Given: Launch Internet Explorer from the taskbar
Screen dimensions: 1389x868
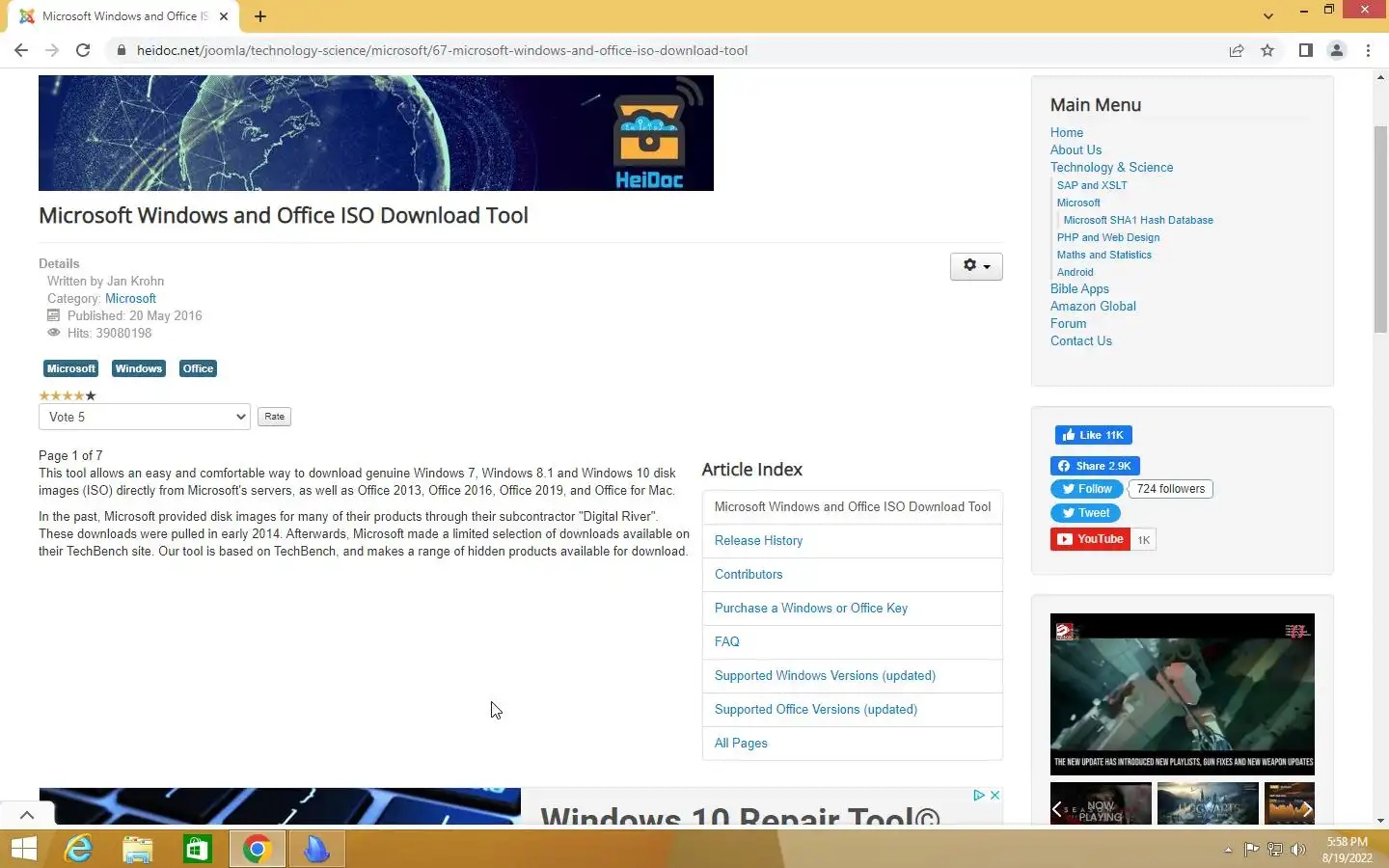Looking at the screenshot, I should point(79,849).
